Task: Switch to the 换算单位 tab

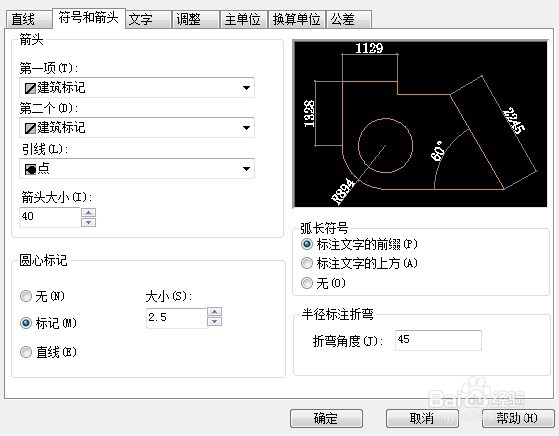Action: 297,20
